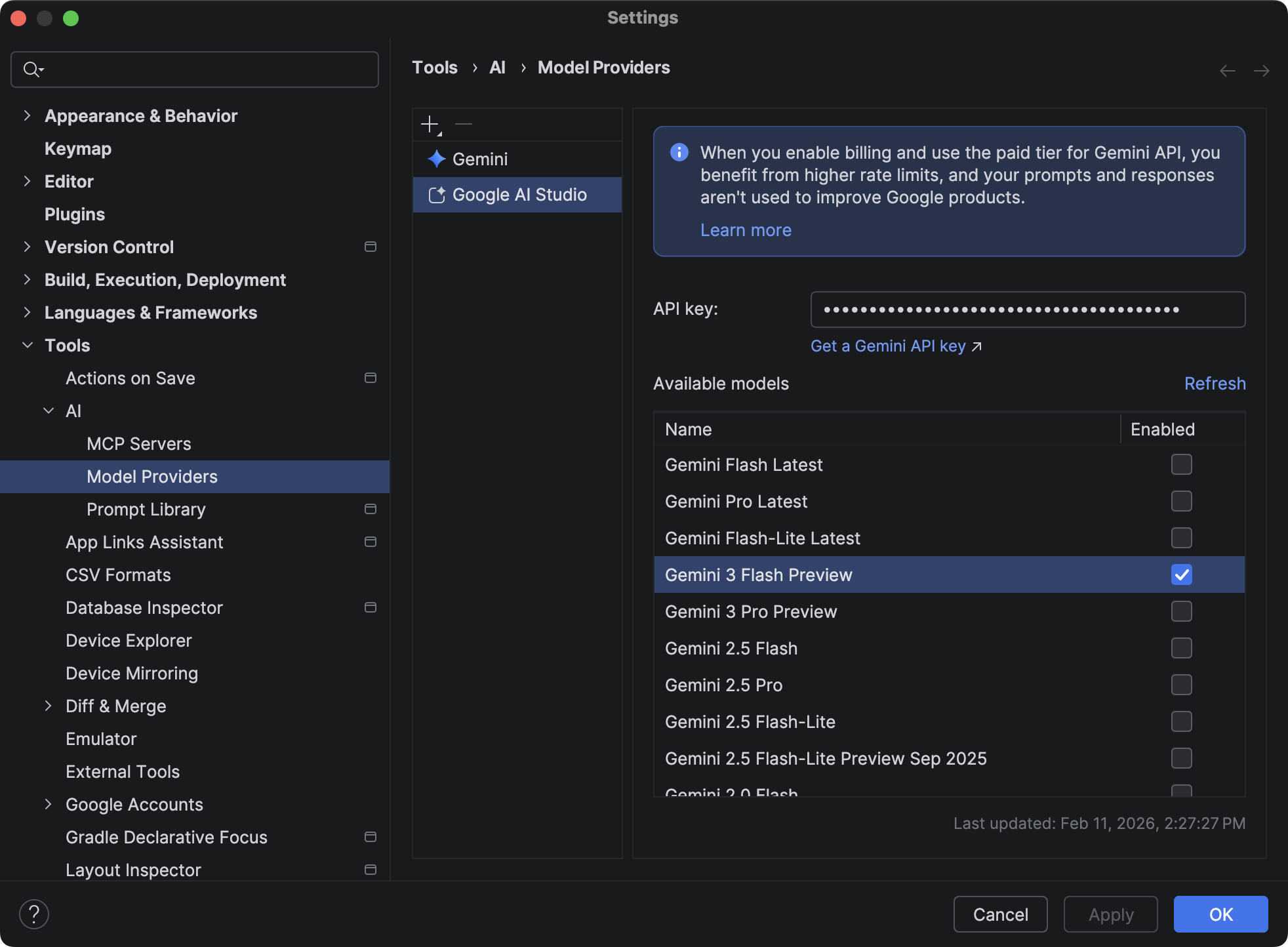Viewport: 1288px width, 947px height.
Task: Click the remove provider minus icon
Action: (x=464, y=124)
